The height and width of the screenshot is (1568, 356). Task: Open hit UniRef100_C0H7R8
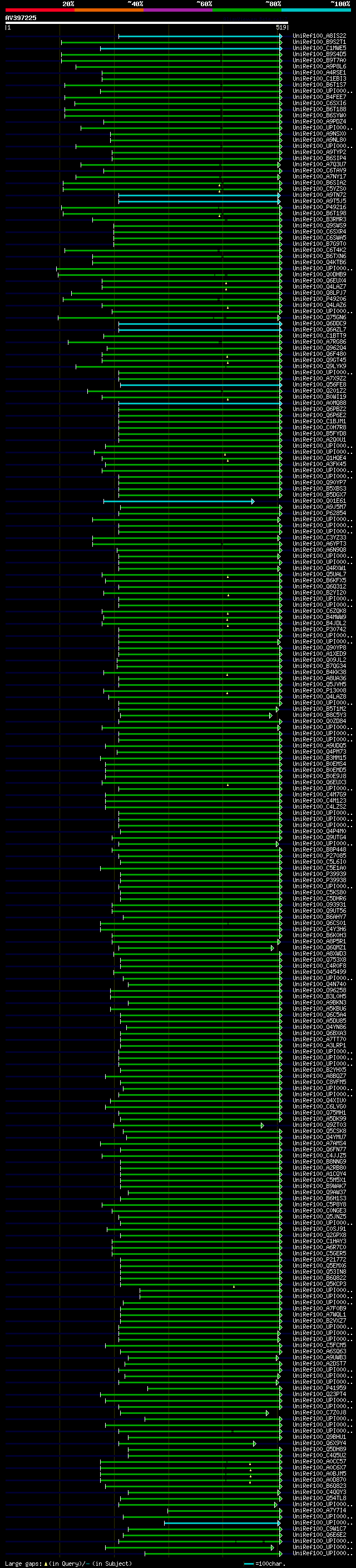pos(319,427)
